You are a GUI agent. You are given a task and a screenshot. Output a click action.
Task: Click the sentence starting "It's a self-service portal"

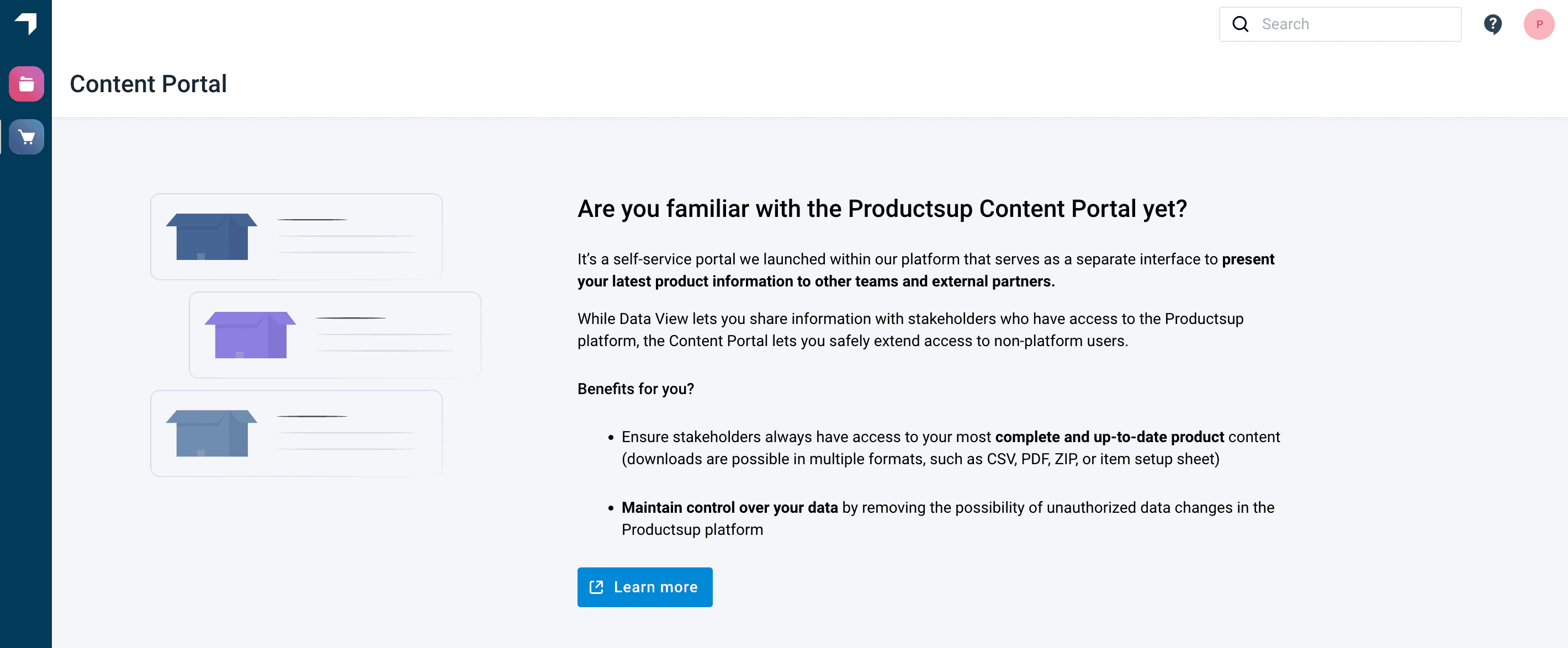(898, 259)
